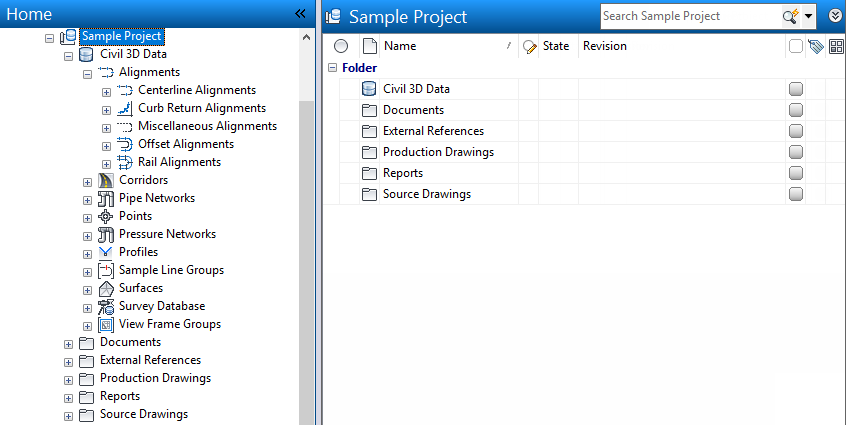Check the box beside the Reports row
This screenshot has width=846, height=425.
click(x=796, y=173)
